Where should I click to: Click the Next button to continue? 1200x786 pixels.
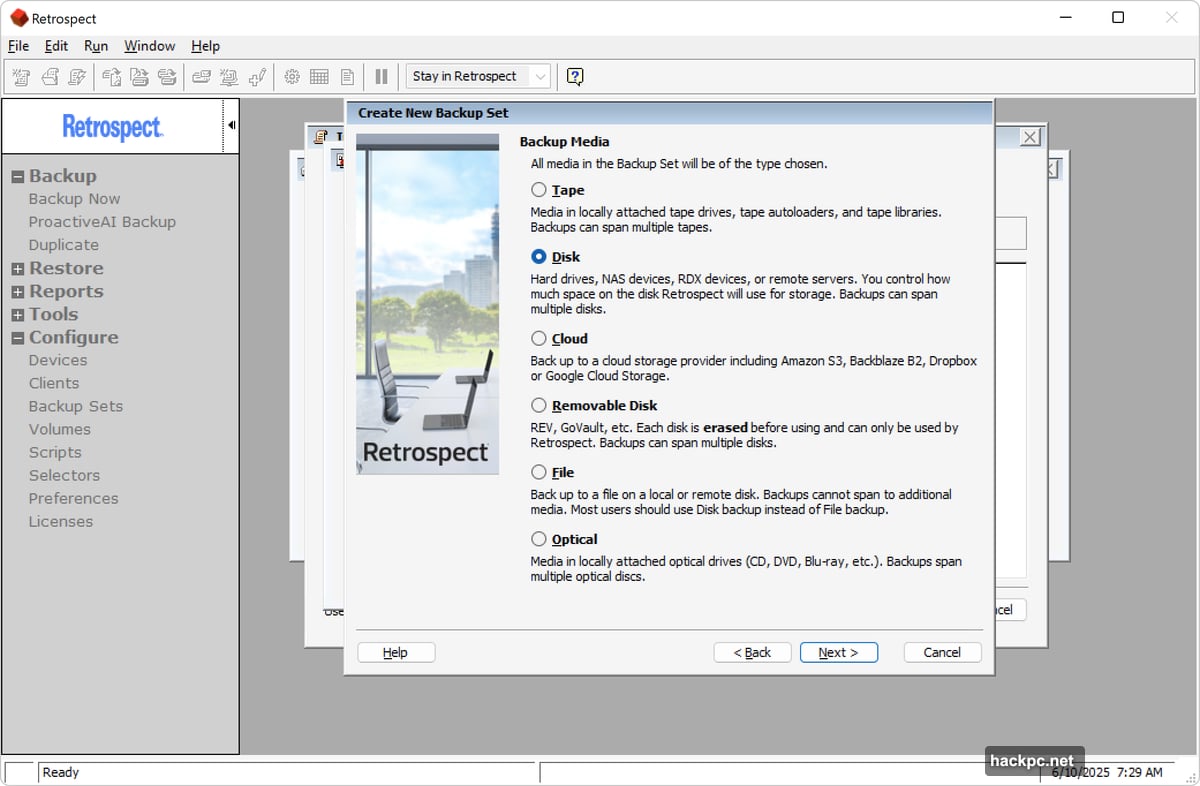coord(838,652)
